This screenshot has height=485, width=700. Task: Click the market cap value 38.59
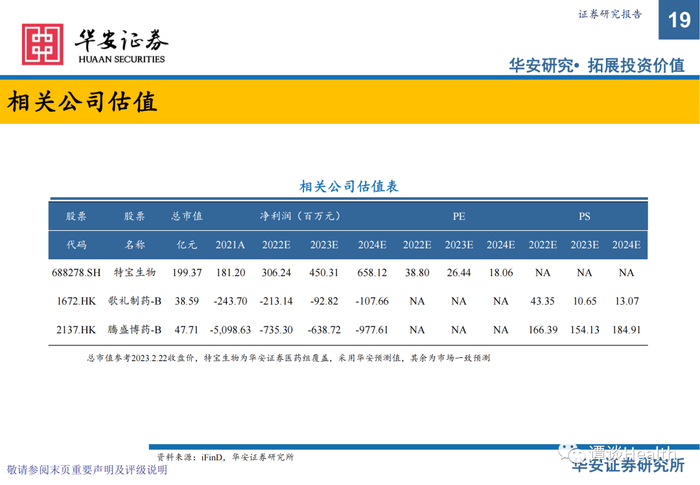coord(187,301)
